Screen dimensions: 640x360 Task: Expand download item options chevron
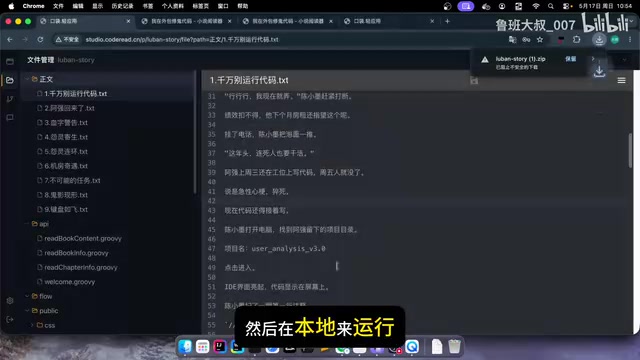pyautogui.click(x=593, y=59)
